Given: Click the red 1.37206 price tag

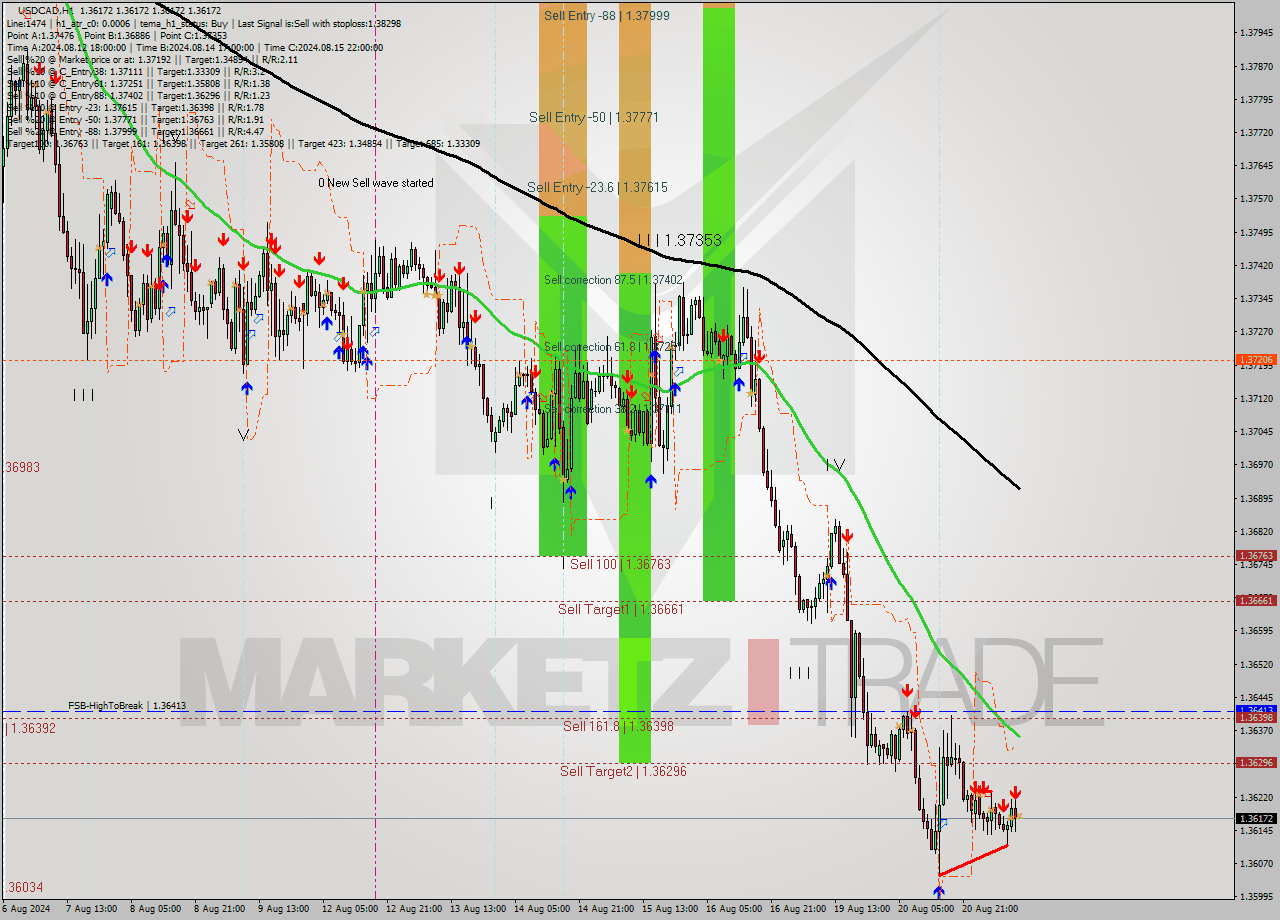Looking at the screenshot, I should click(x=1255, y=359).
